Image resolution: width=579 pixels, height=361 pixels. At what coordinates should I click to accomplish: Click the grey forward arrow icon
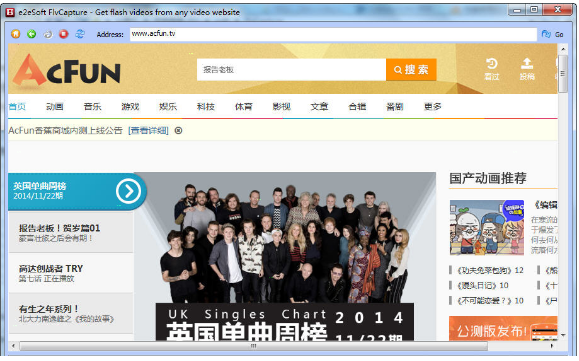click(48, 34)
